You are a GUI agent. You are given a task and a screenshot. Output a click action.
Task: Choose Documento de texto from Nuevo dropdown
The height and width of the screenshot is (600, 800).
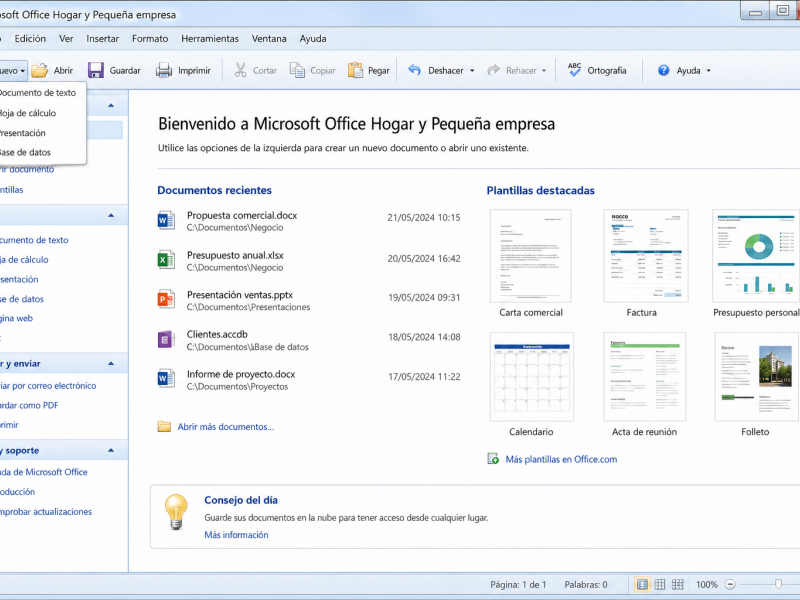pyautogui.click(x=42, y=93)
